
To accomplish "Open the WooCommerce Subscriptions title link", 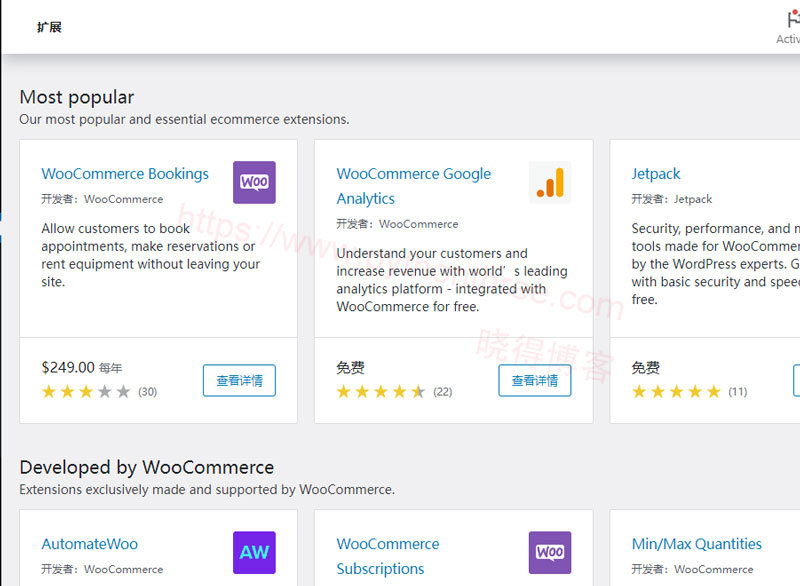I will [x=388, y=556].
